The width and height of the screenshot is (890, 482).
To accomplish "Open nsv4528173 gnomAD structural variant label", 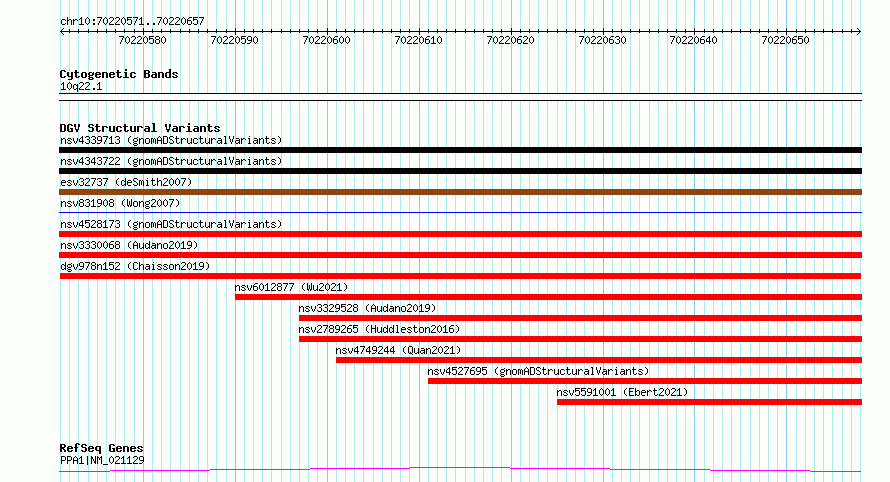I will 171,224.
